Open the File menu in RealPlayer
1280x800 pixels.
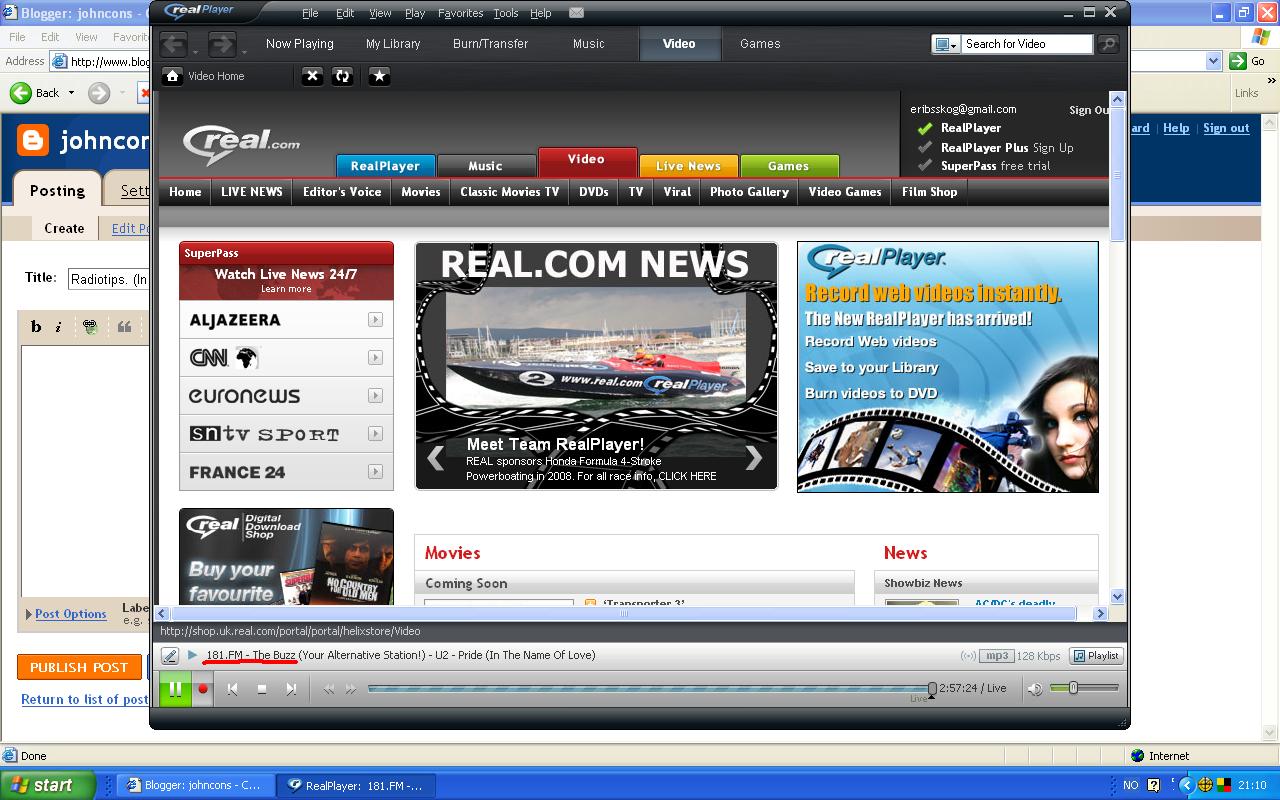pos(310,13)
